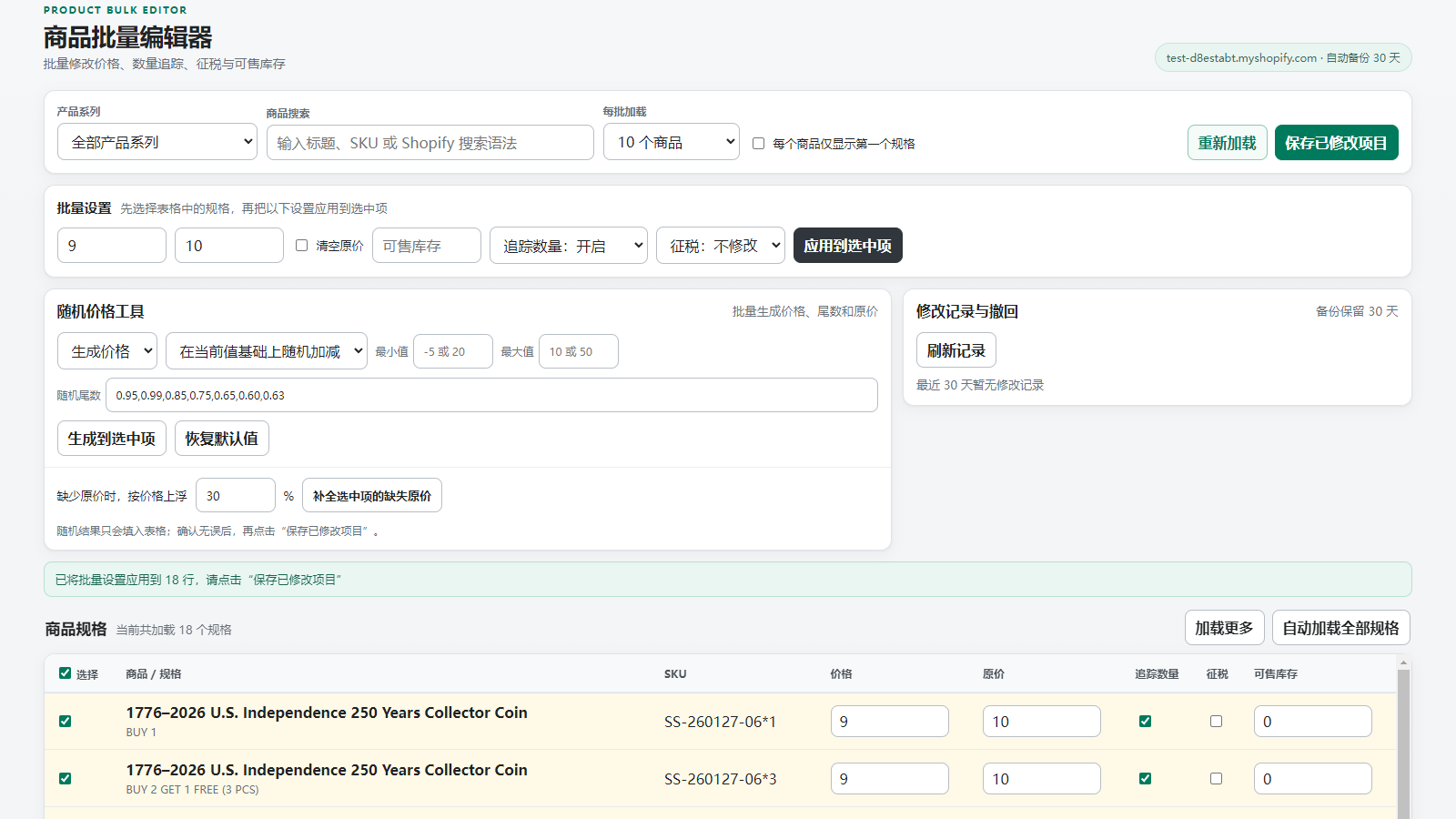Image resolution: width=1456 pixels, height=819 pixels.
Task: Enable 征税 checkbox for SS-260127-06*1
Action: [1216, 722]
